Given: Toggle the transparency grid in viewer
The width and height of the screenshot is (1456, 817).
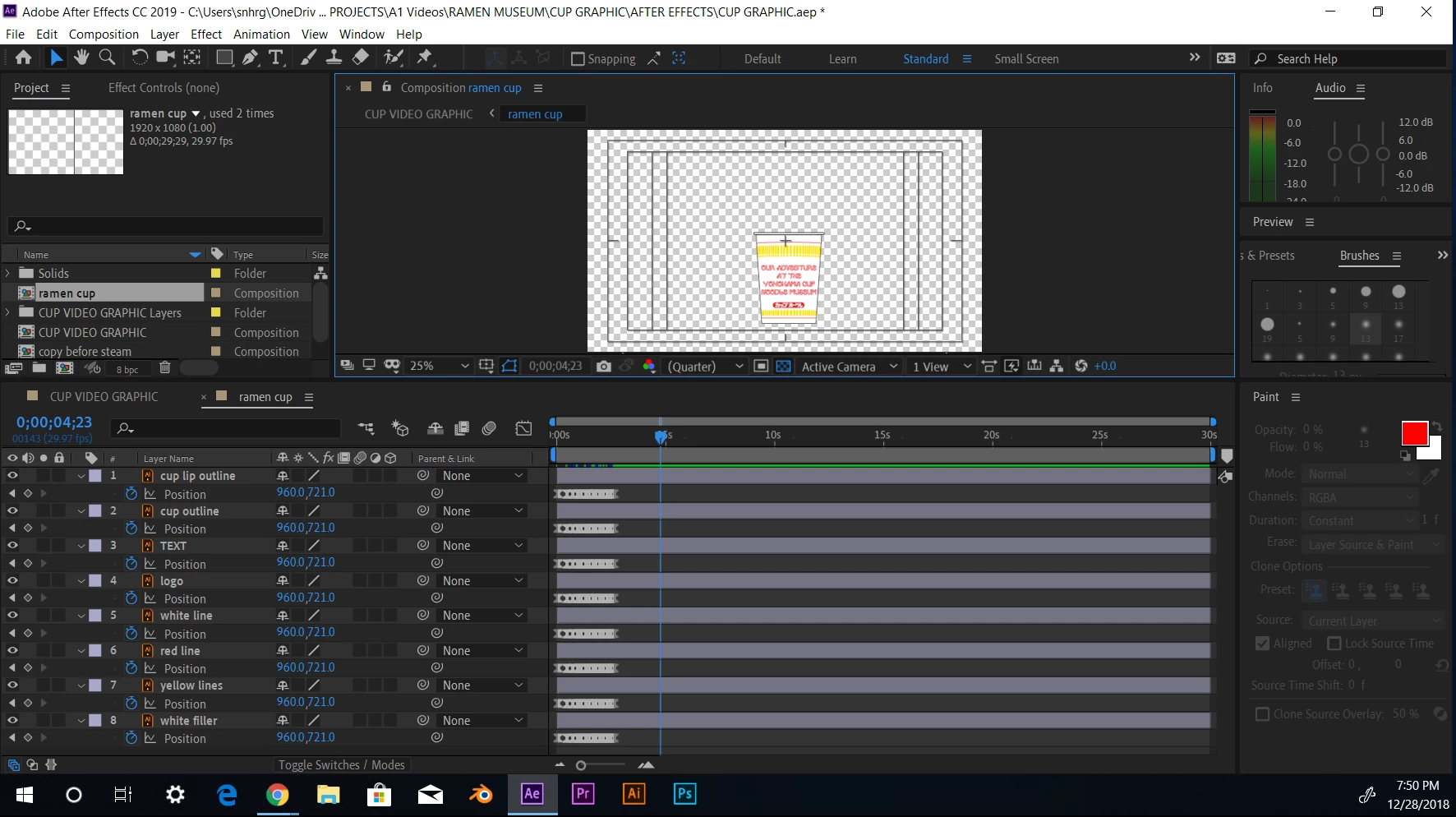Looking at the screenshot, I should tap(784, 367).
